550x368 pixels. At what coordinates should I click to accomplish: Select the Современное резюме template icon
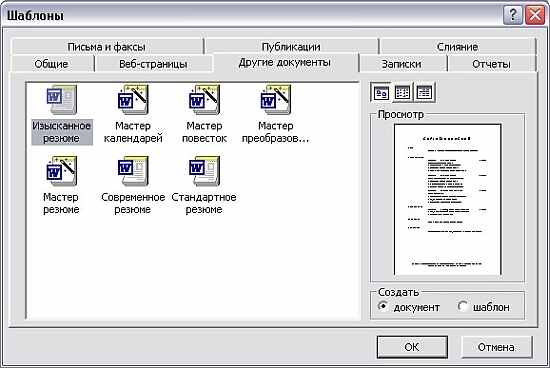[x=133, y=171]
